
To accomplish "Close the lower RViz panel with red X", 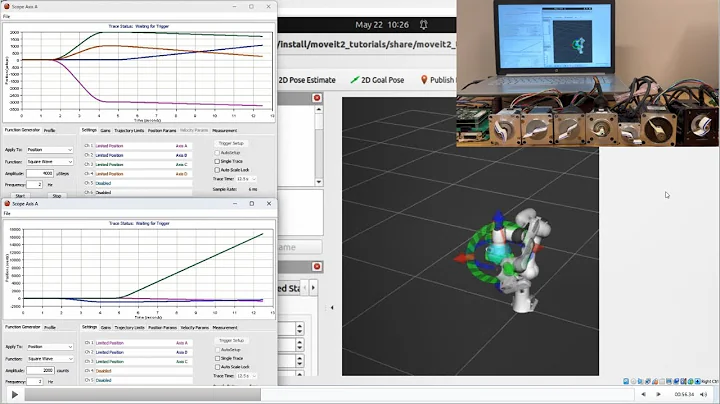I will coord(317,267).
